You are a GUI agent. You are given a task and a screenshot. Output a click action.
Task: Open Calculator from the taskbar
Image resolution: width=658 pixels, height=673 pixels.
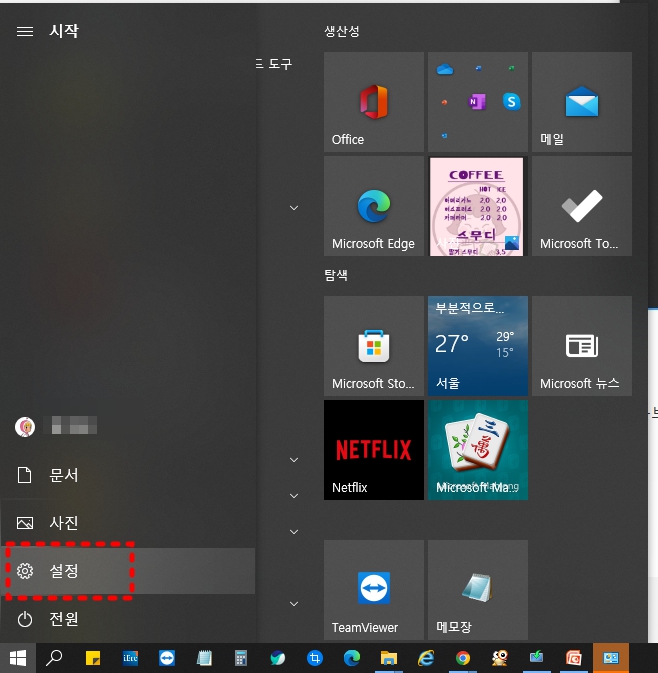[x=241, y=658]
